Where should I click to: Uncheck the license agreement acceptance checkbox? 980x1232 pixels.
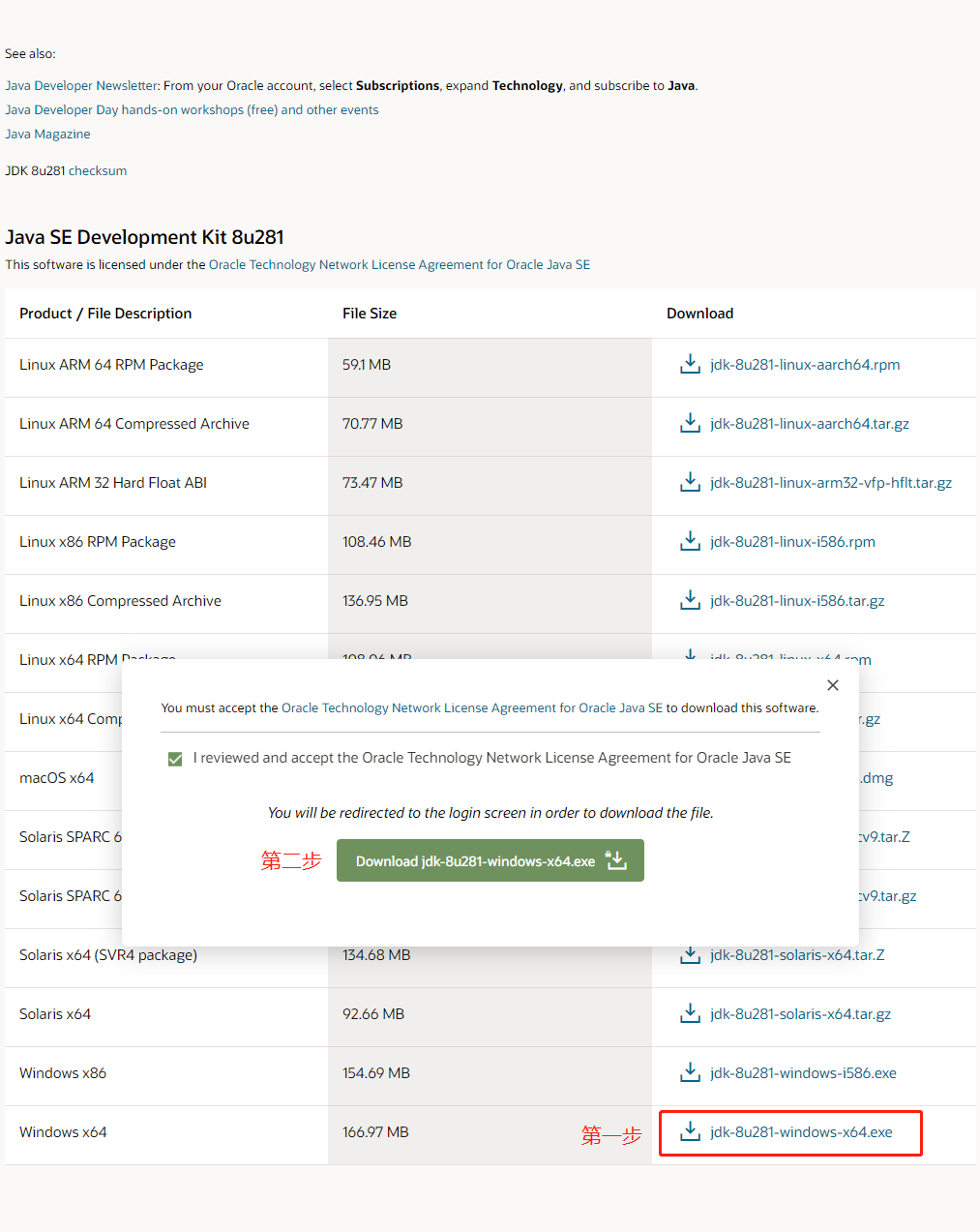click(x=175, y=759)
